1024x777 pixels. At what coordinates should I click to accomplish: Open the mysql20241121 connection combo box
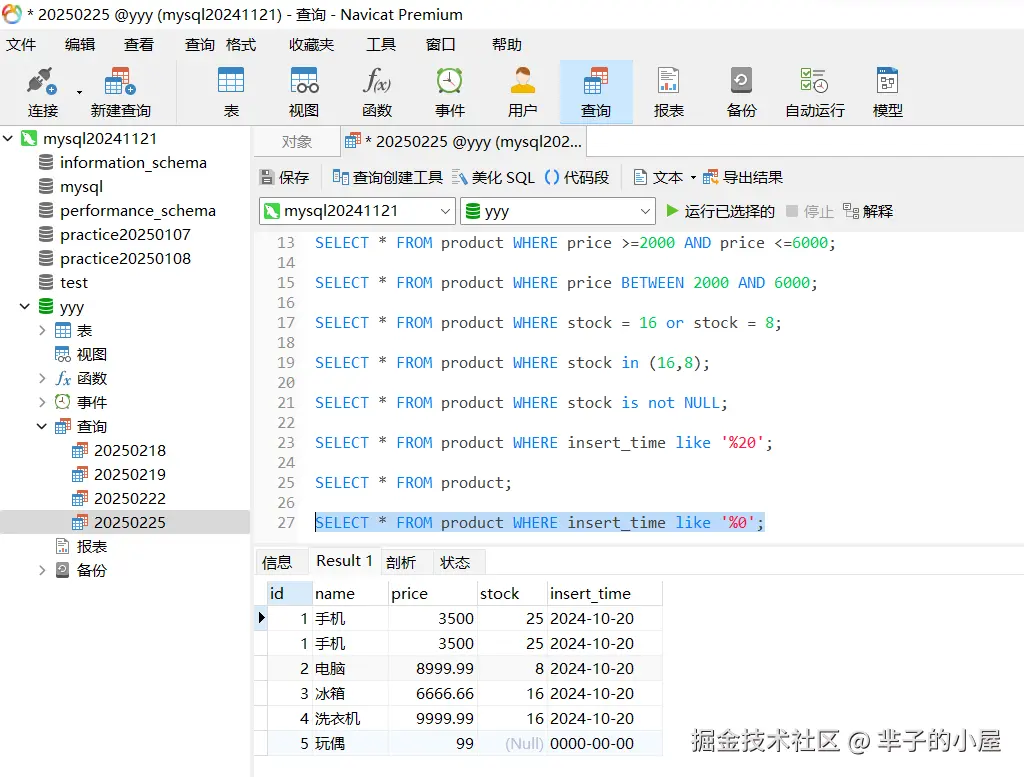[357, 211]
